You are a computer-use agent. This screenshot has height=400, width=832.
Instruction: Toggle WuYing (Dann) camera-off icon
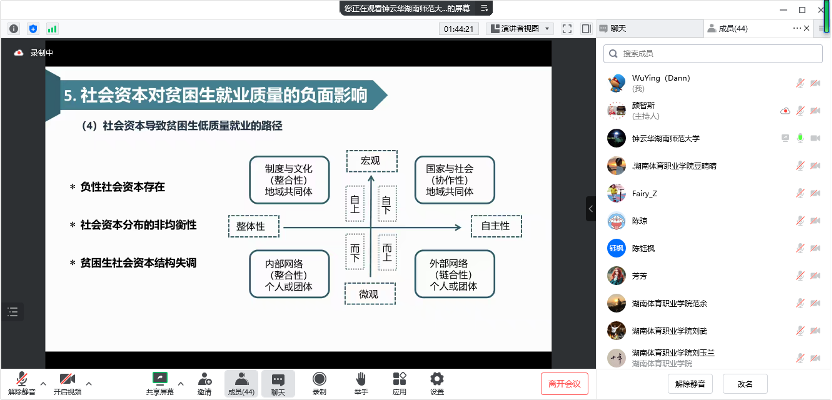pyautogui.click(x=815, y=83)
